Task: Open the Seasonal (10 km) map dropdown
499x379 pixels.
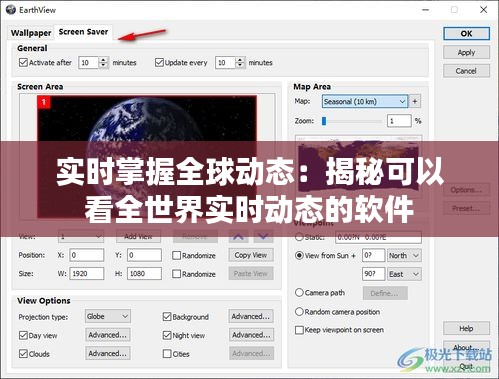Action: pos(365,101)
